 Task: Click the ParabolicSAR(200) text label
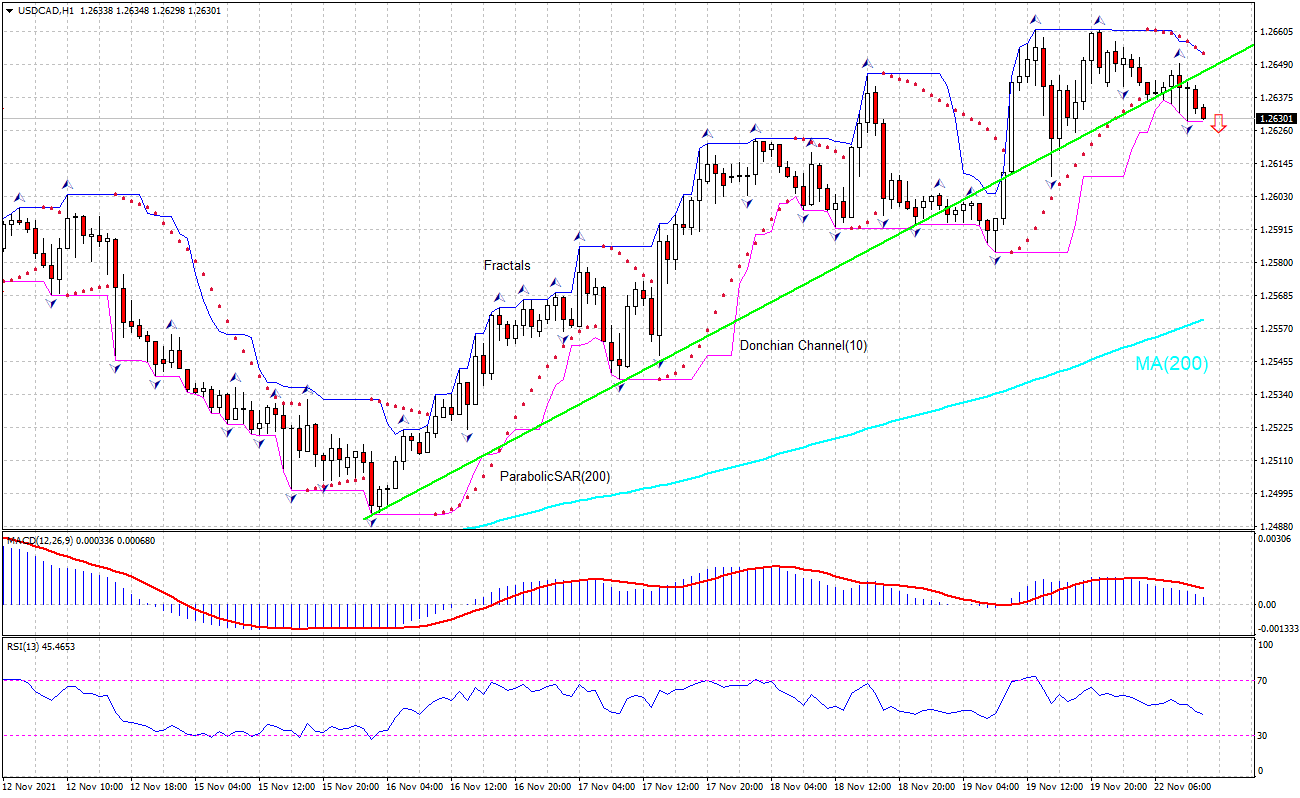[555, 476]
